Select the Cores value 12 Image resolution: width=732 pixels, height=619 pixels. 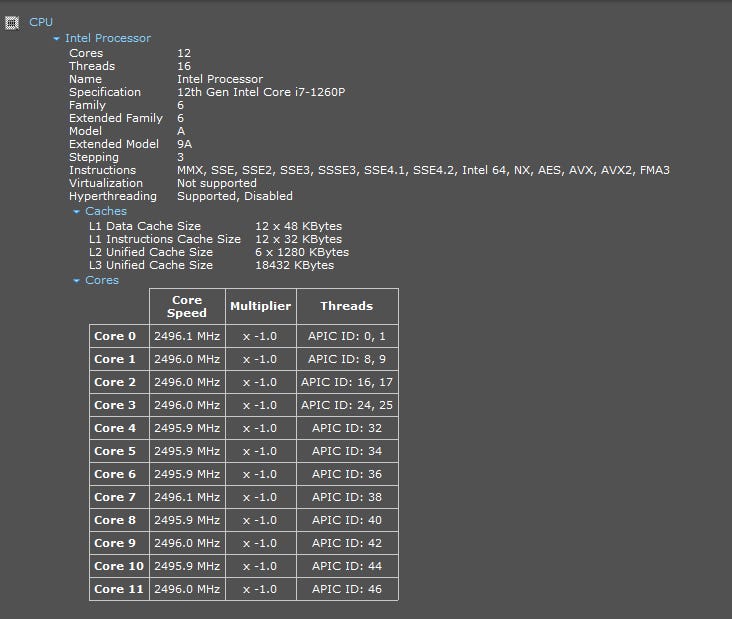(x=184, y=53)
